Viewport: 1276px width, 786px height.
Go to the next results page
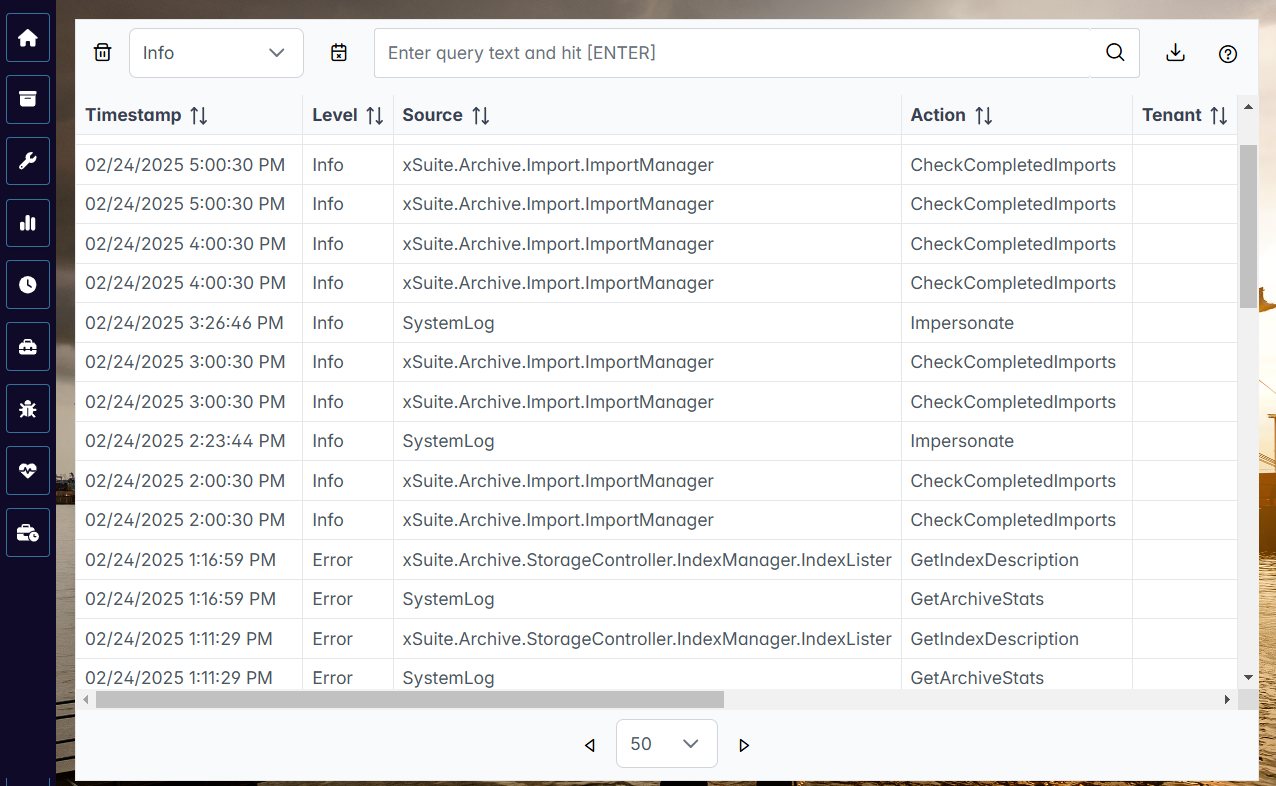743,745
